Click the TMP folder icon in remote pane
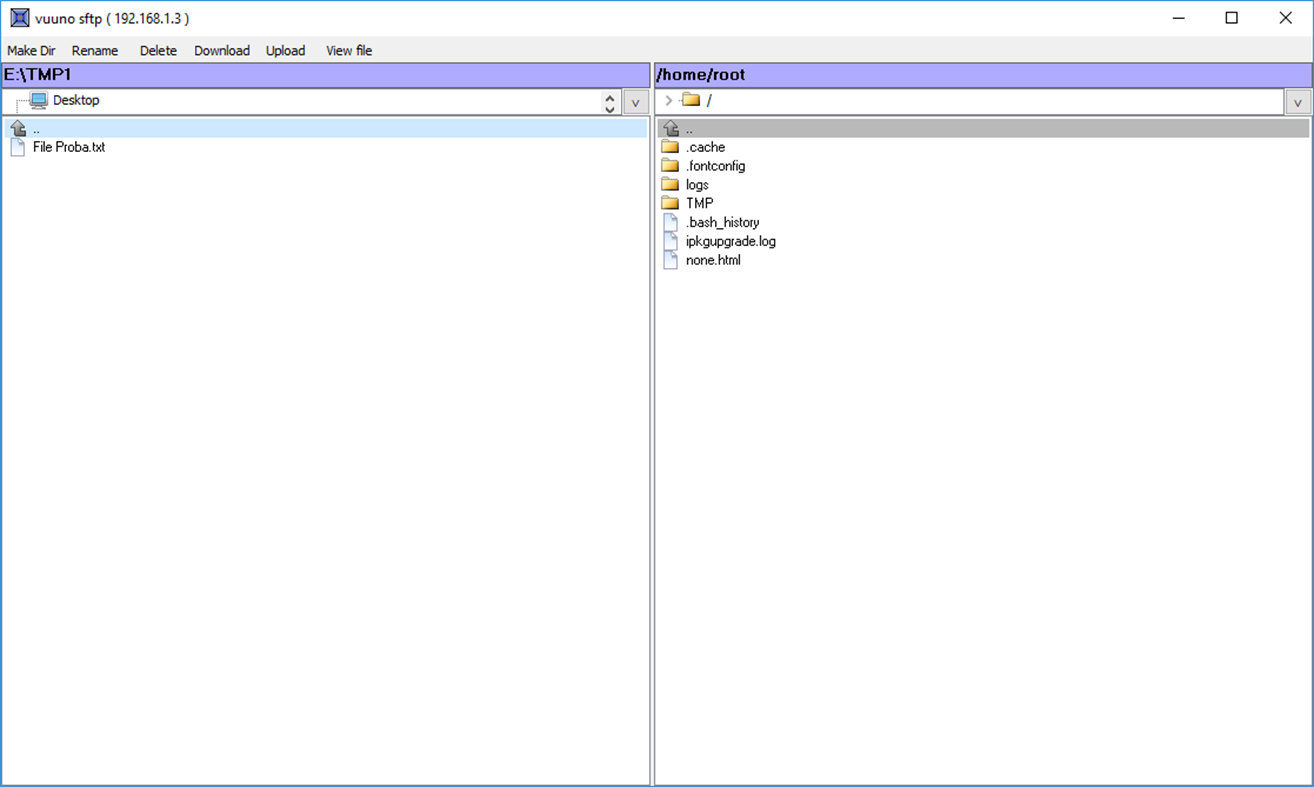Image resolution: width=1314 pixels, height=787 pixels. coord(670,203)
